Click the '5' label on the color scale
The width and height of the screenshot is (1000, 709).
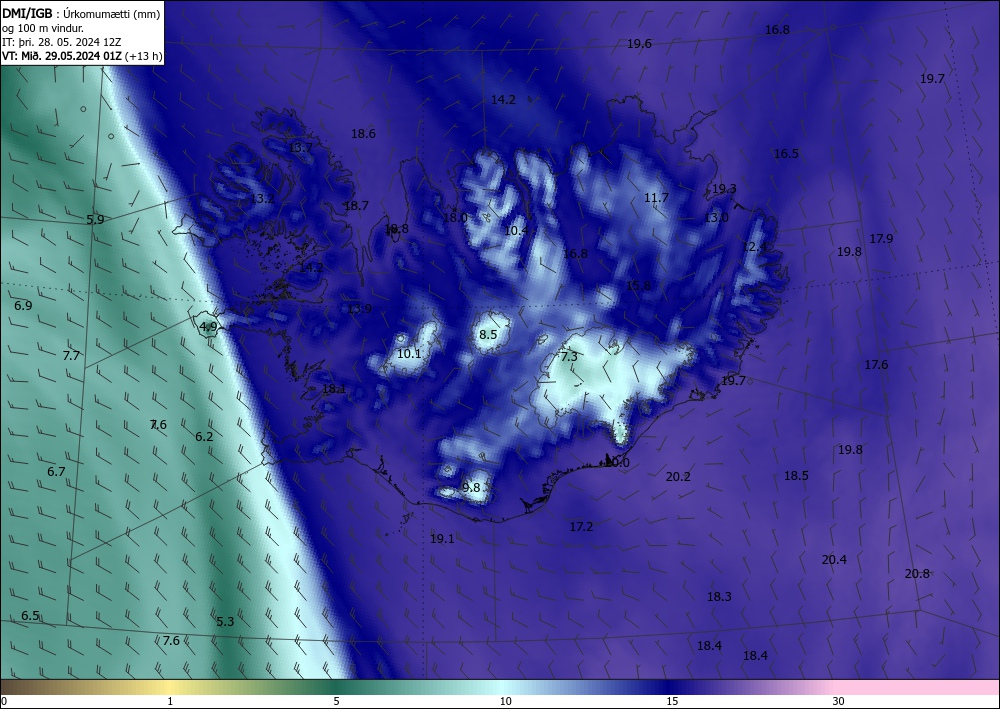(x=336, y=701)
